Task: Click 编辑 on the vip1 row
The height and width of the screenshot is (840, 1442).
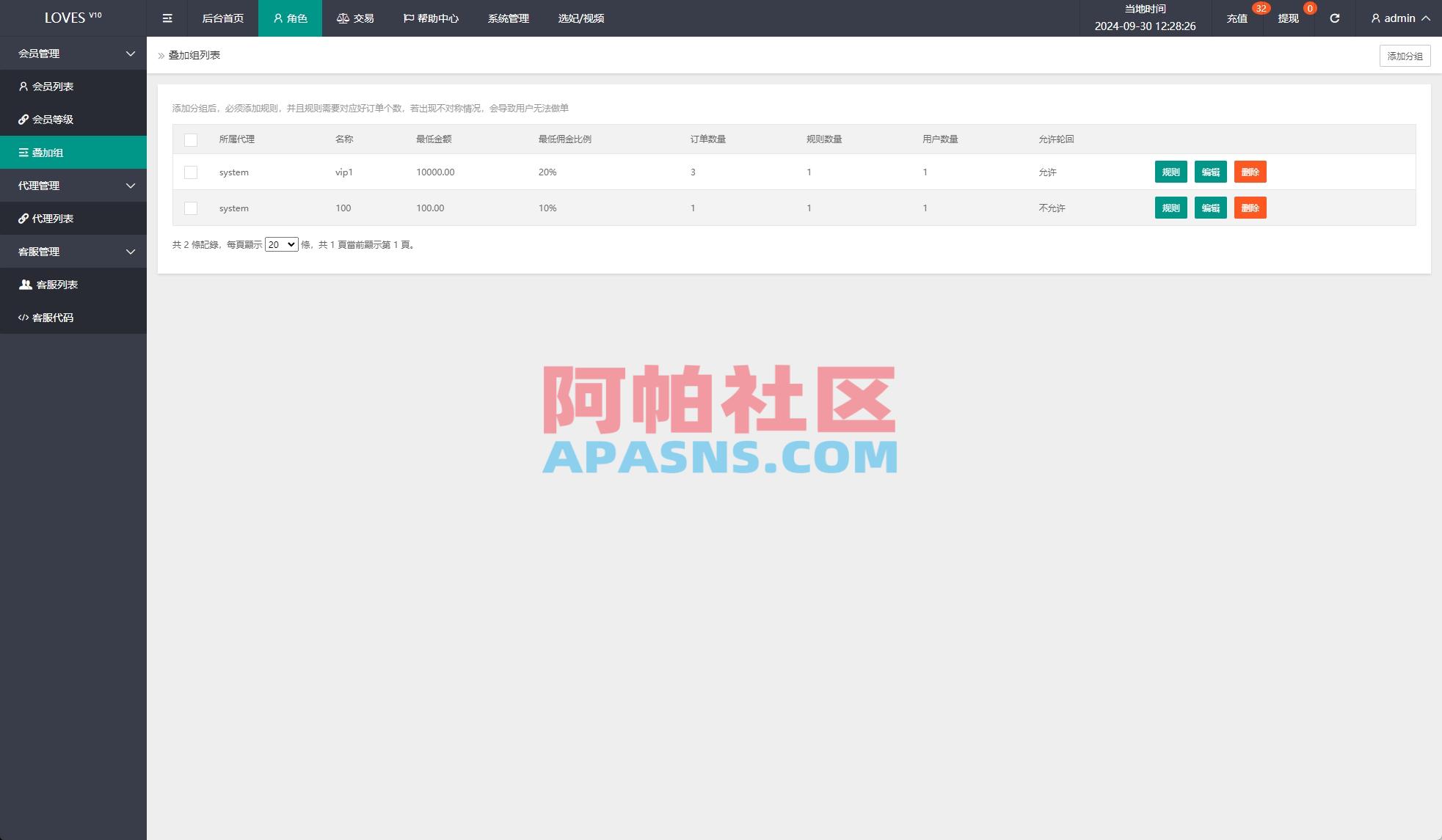Action: pyautogui.click(x=1210, y=172)
